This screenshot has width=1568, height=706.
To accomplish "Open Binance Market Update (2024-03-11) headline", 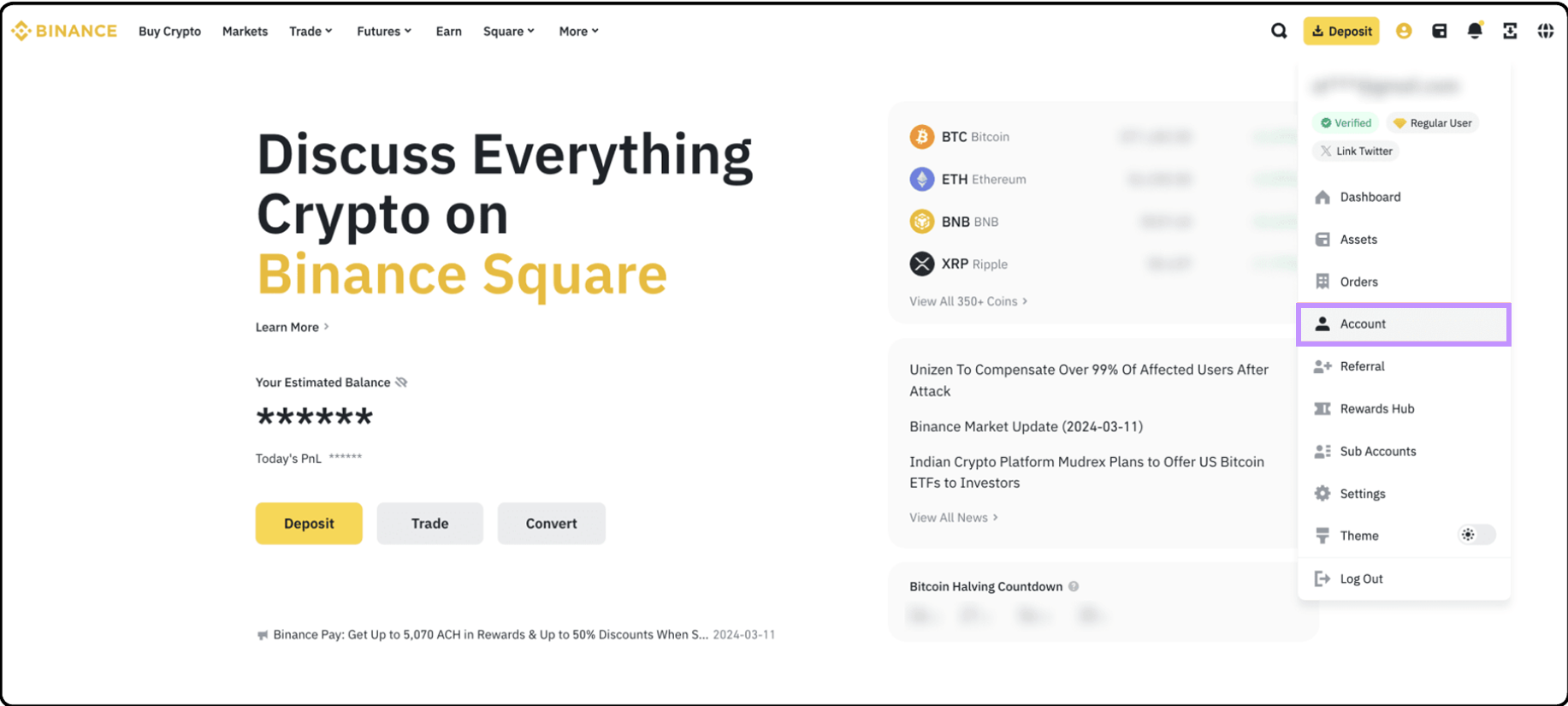I will pos(1026,426).
